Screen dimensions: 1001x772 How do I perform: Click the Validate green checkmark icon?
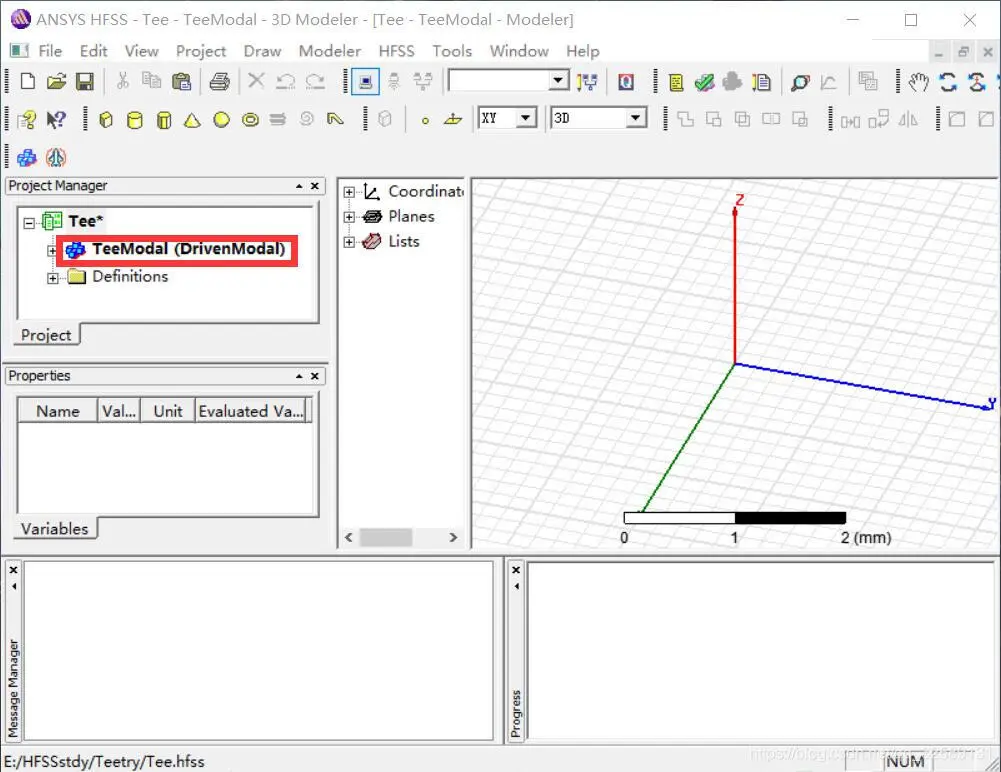[704, 82]
